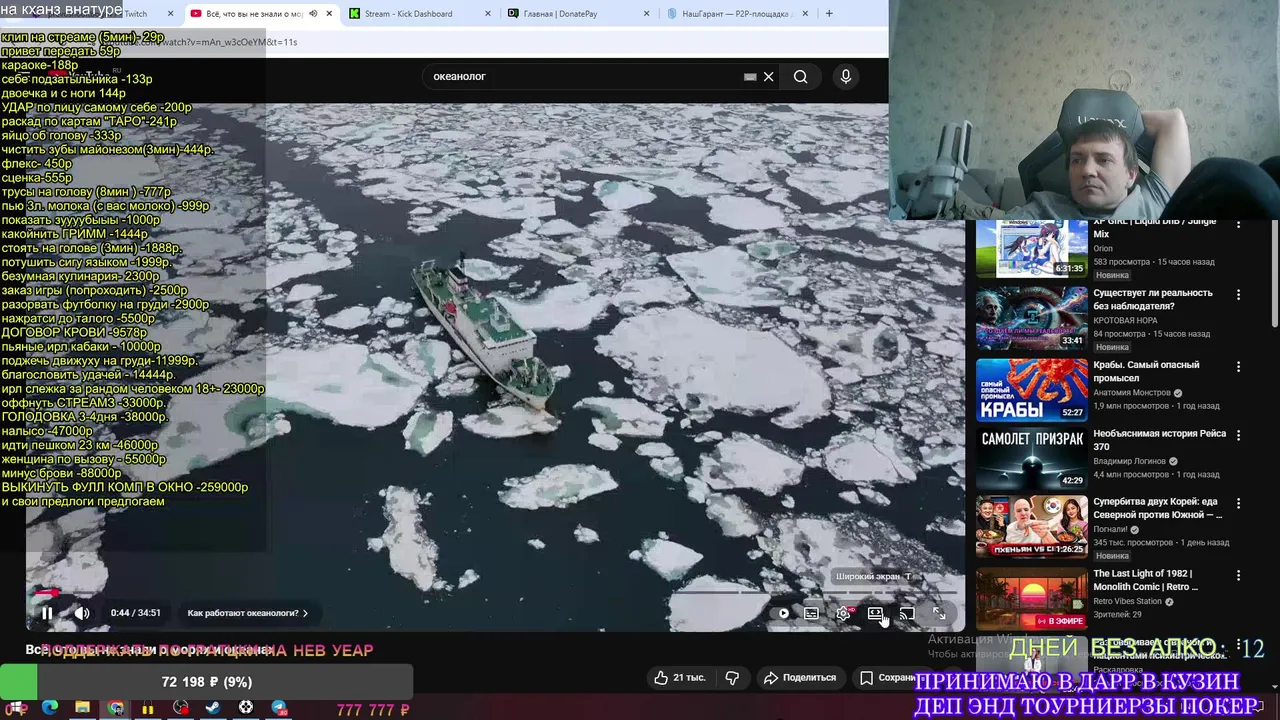Screen dimensions: 1280x720
Task: Click the magnifier search button
Action: tap(800, 76)
